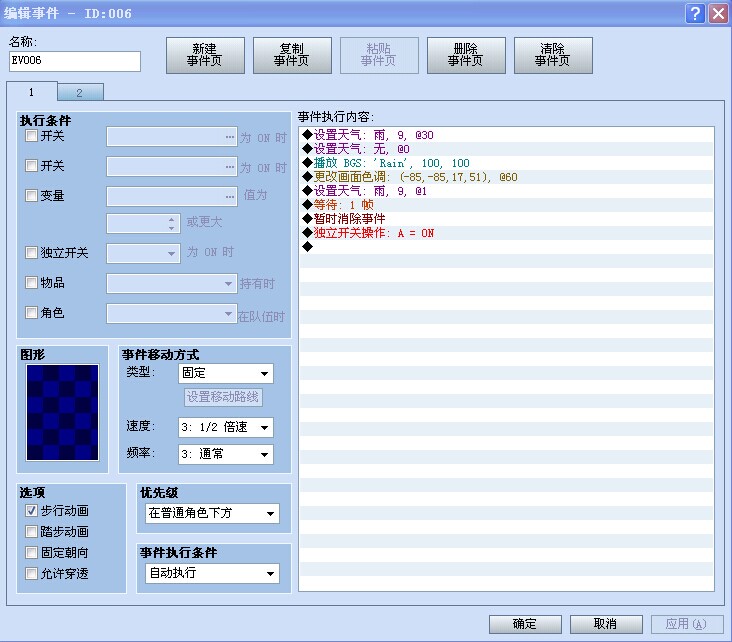Screen dimensions: 732x642
Task: Select the 等待: 1 帧 command
Action: tap(507, 205)
